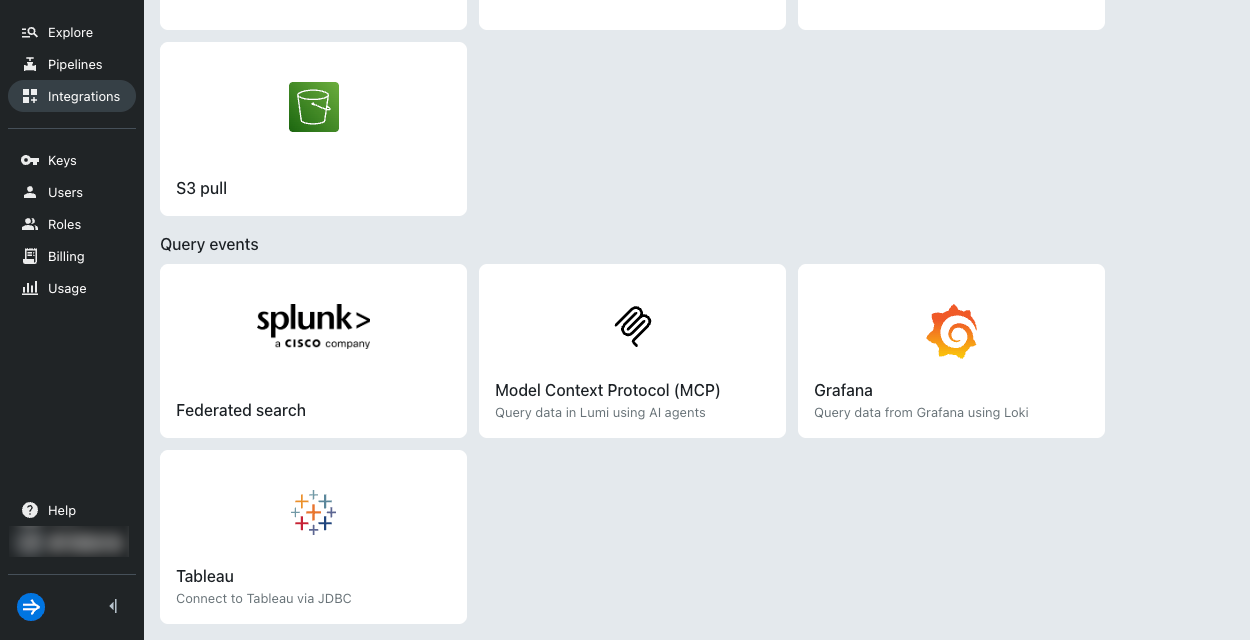
Task: Go to the Pipelines menu item
Action: (75, 65)
